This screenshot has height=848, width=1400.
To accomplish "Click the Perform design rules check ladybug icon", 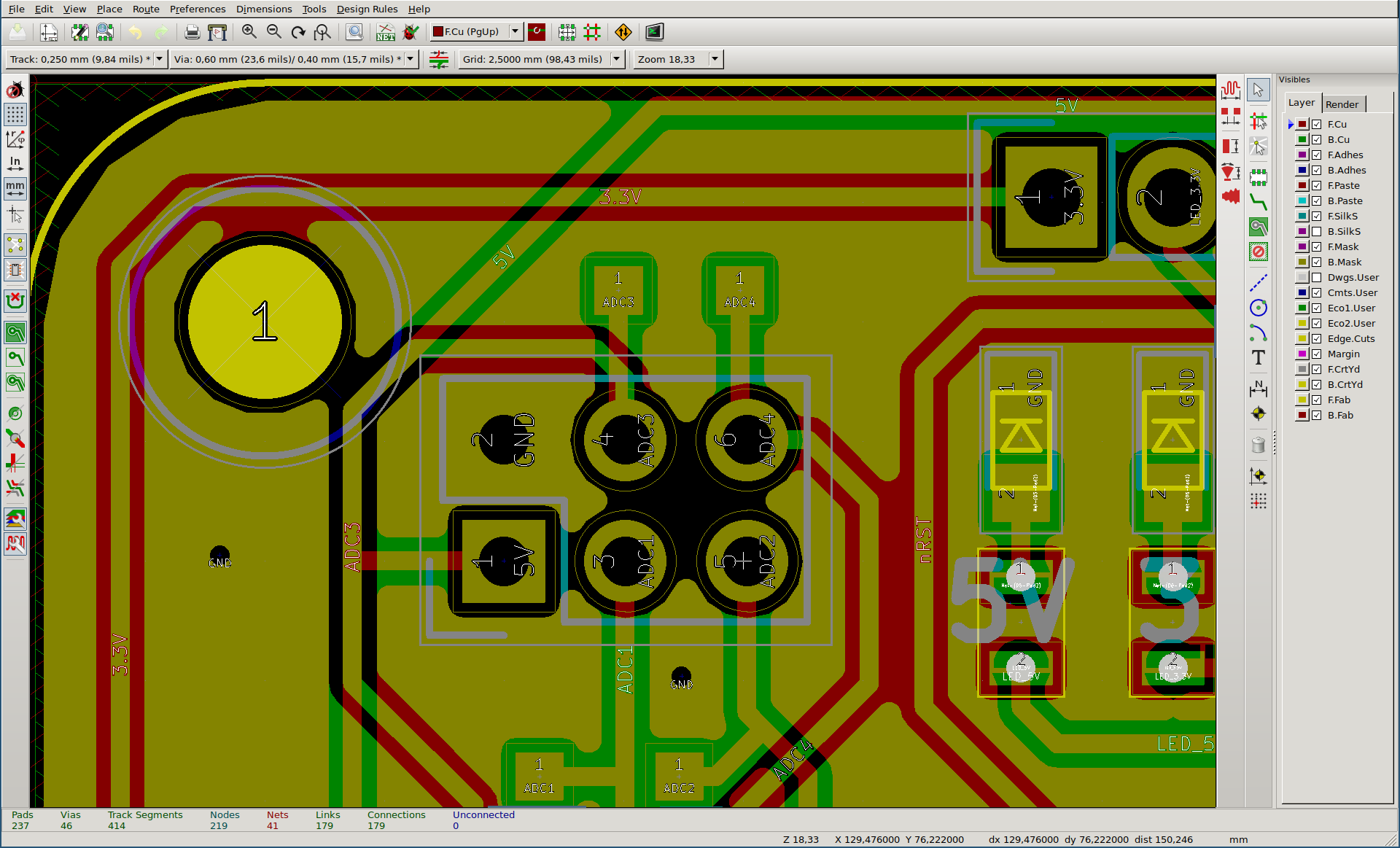I will (x=411, y=32).
